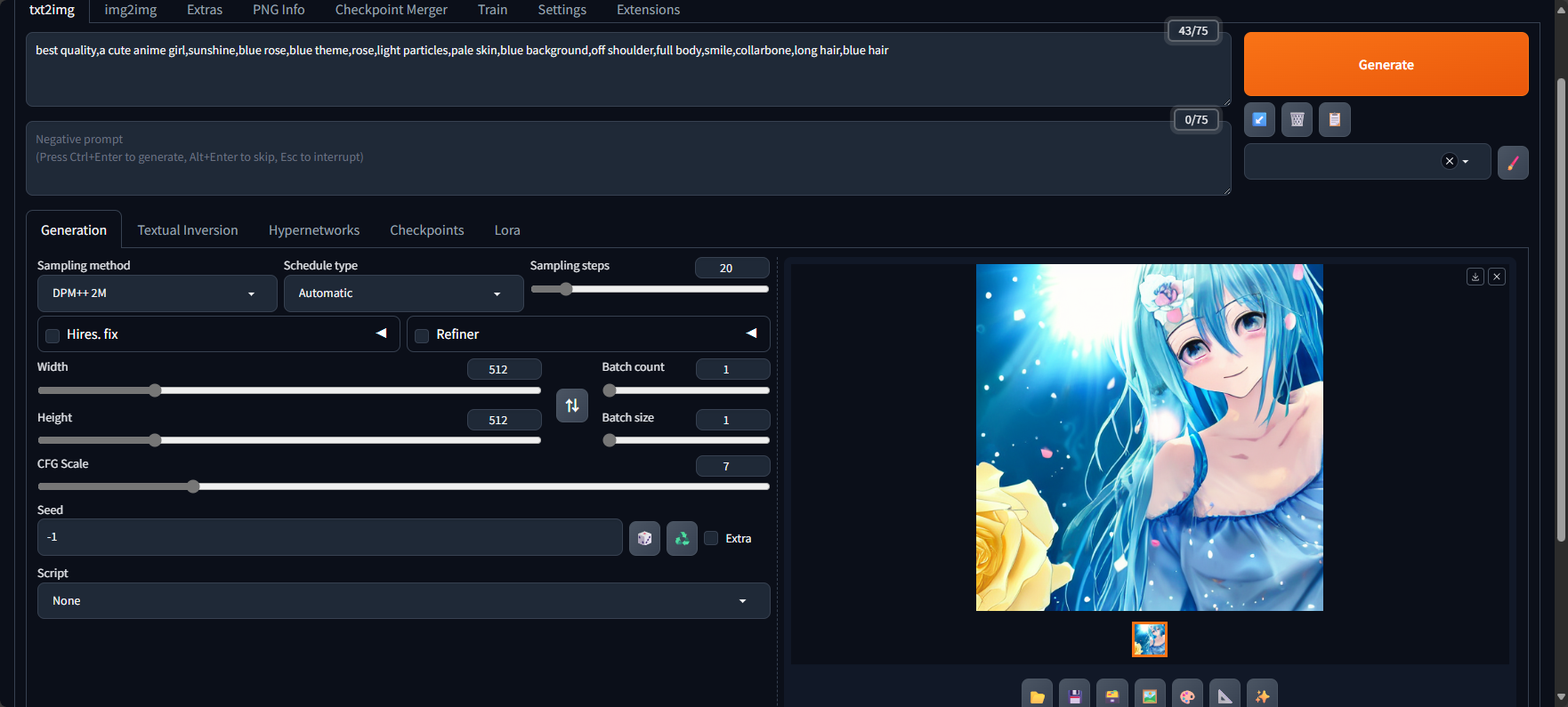This screenshot has width=1568, height=707.
Task: Click the trash icon to clear prompt
Action: click(x=1297, y=119)
